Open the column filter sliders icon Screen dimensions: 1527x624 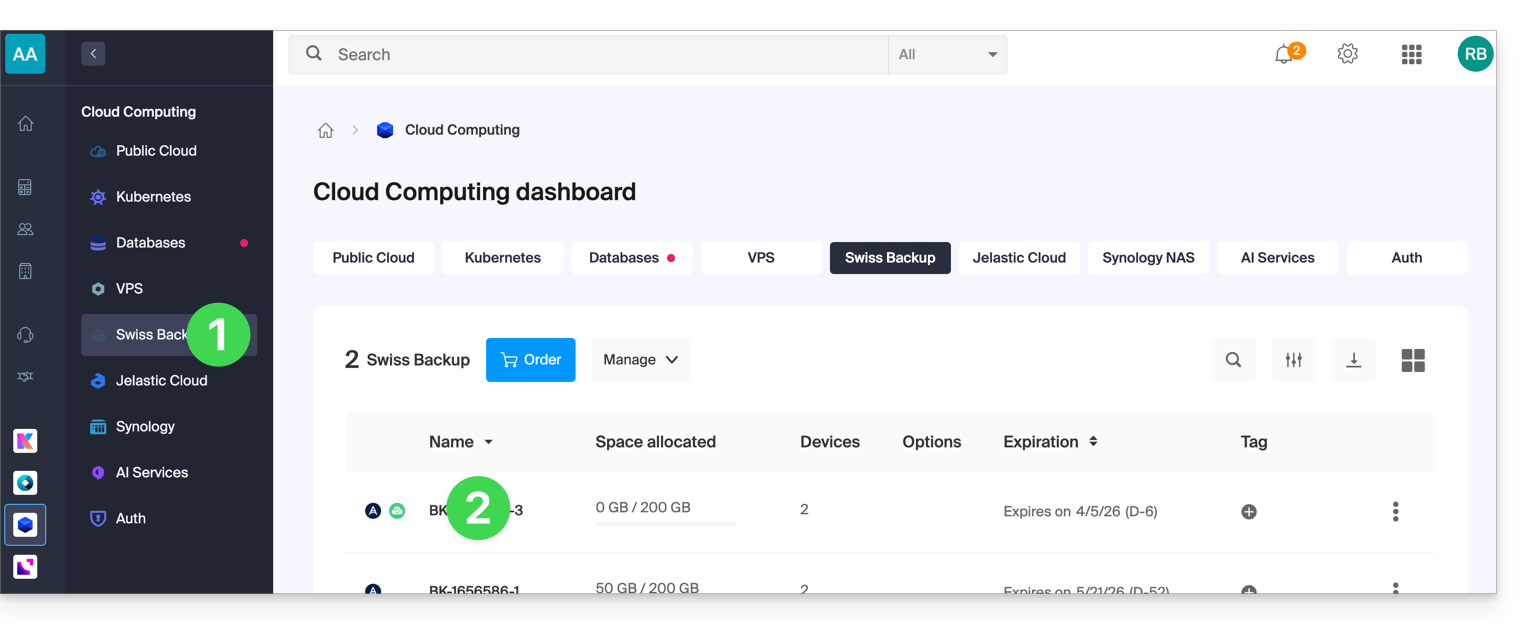pos(1293,360)
